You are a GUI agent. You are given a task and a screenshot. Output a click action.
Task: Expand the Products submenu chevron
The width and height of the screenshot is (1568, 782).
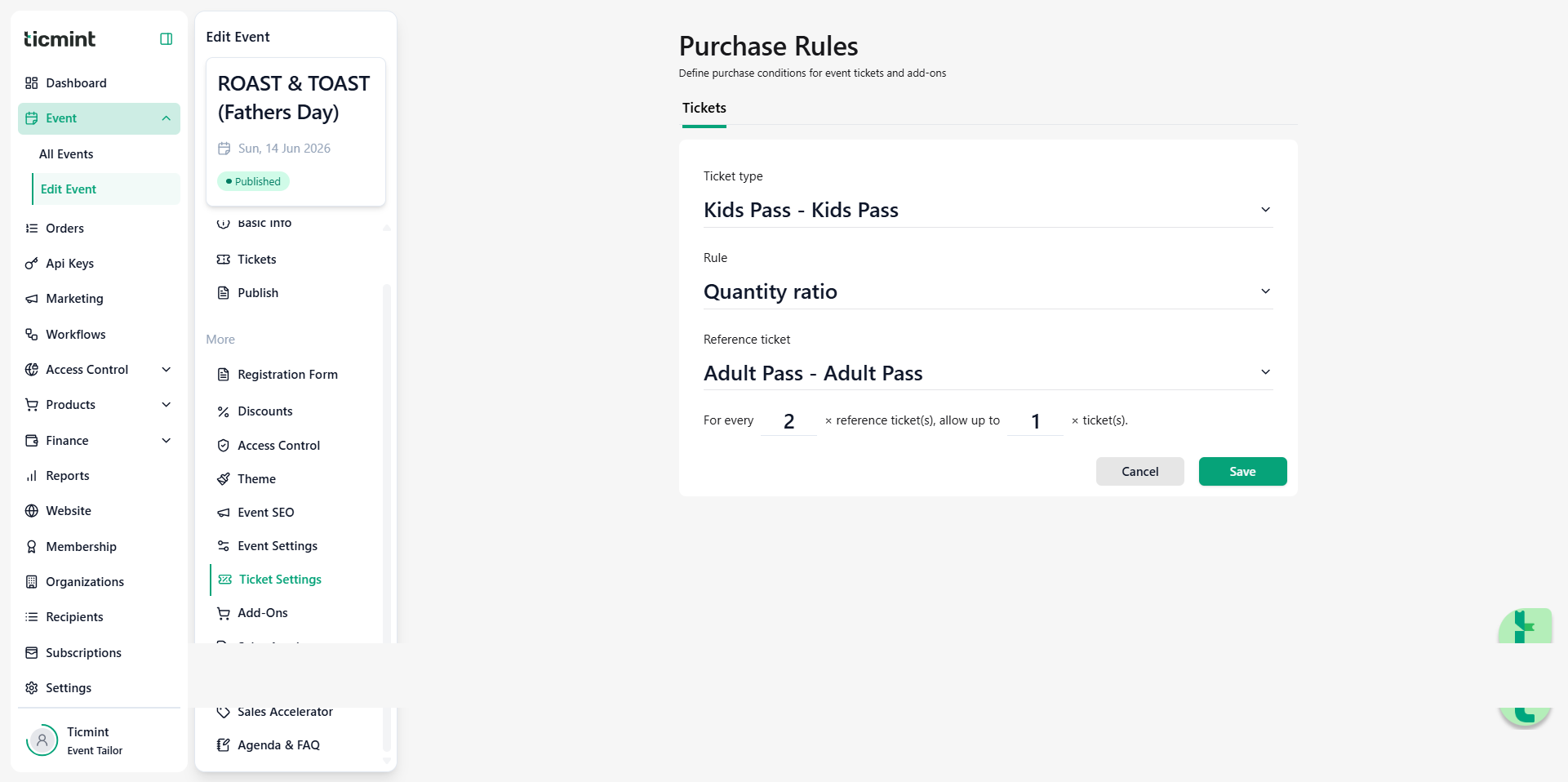click(x=167, y=405)
